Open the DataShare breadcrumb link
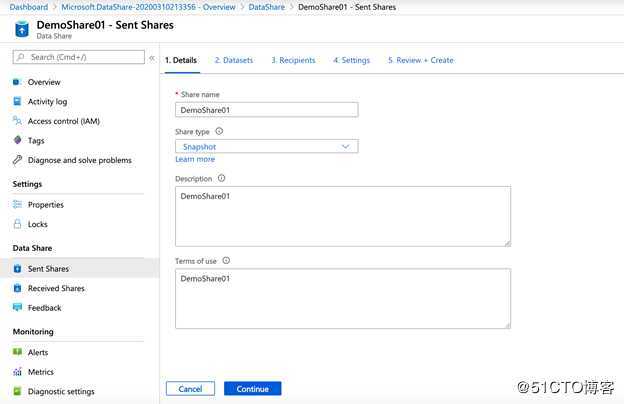Screen dimensions: 624x404 pos(267,7)
